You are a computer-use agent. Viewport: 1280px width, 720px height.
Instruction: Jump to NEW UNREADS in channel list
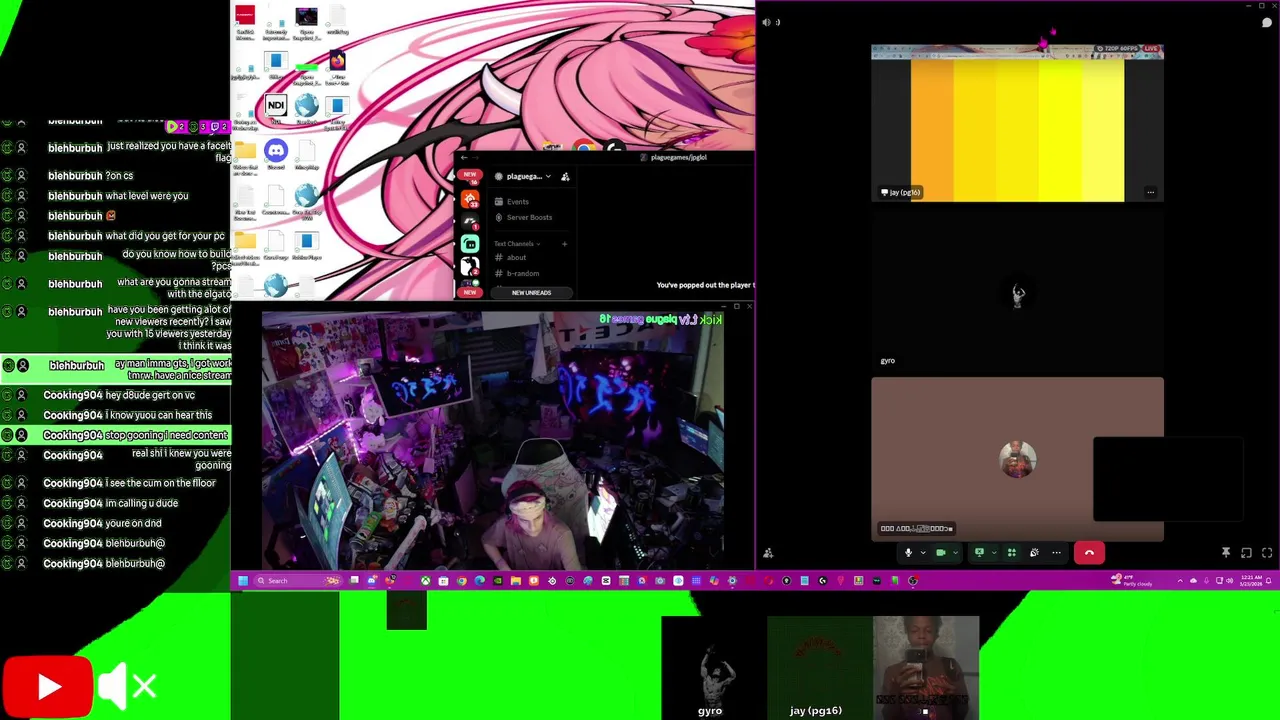pos(532,292)
